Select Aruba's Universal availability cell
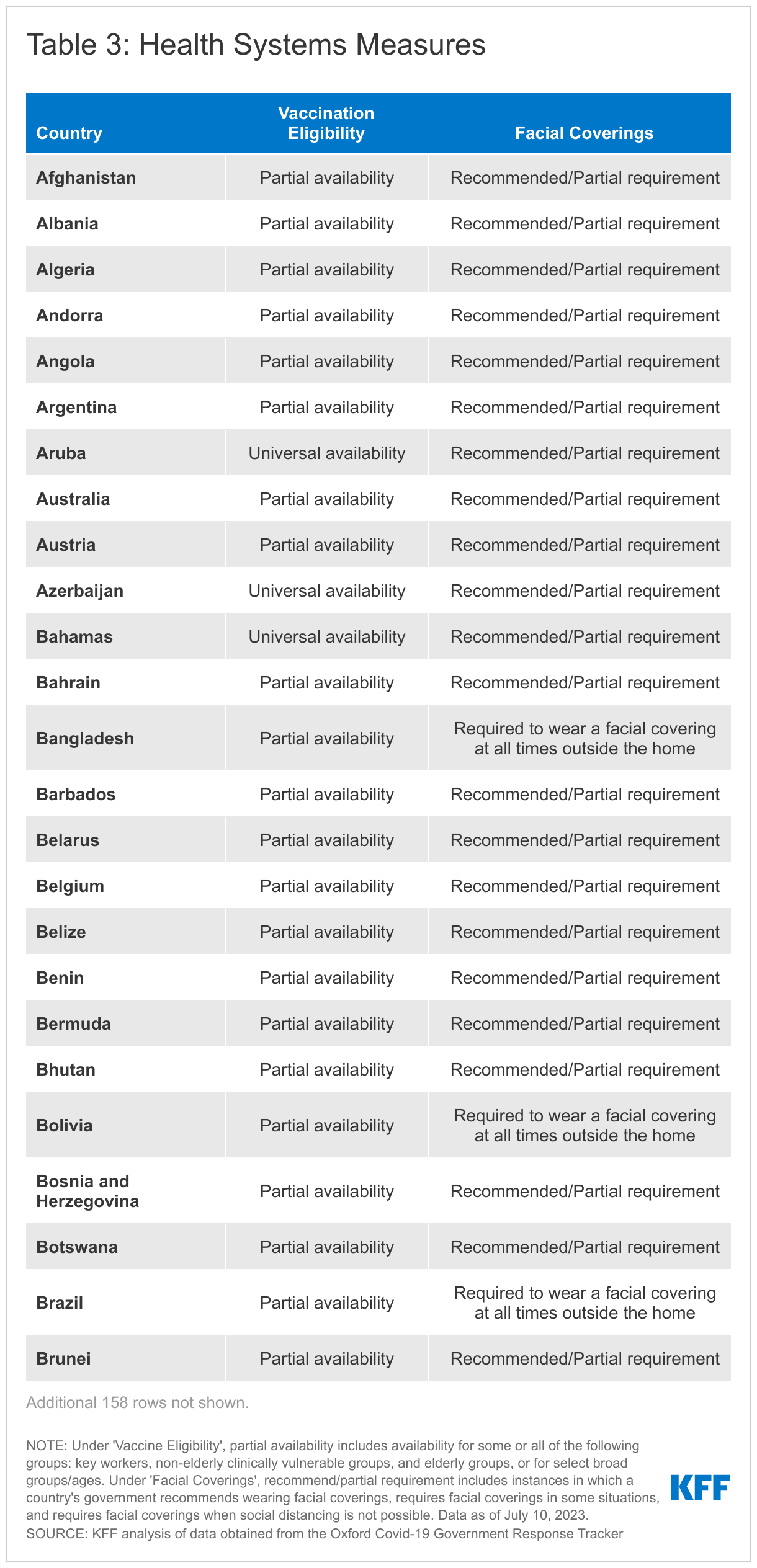This screenshot has width=757, height=1568. pyautogui.click(x=326, y=453)
